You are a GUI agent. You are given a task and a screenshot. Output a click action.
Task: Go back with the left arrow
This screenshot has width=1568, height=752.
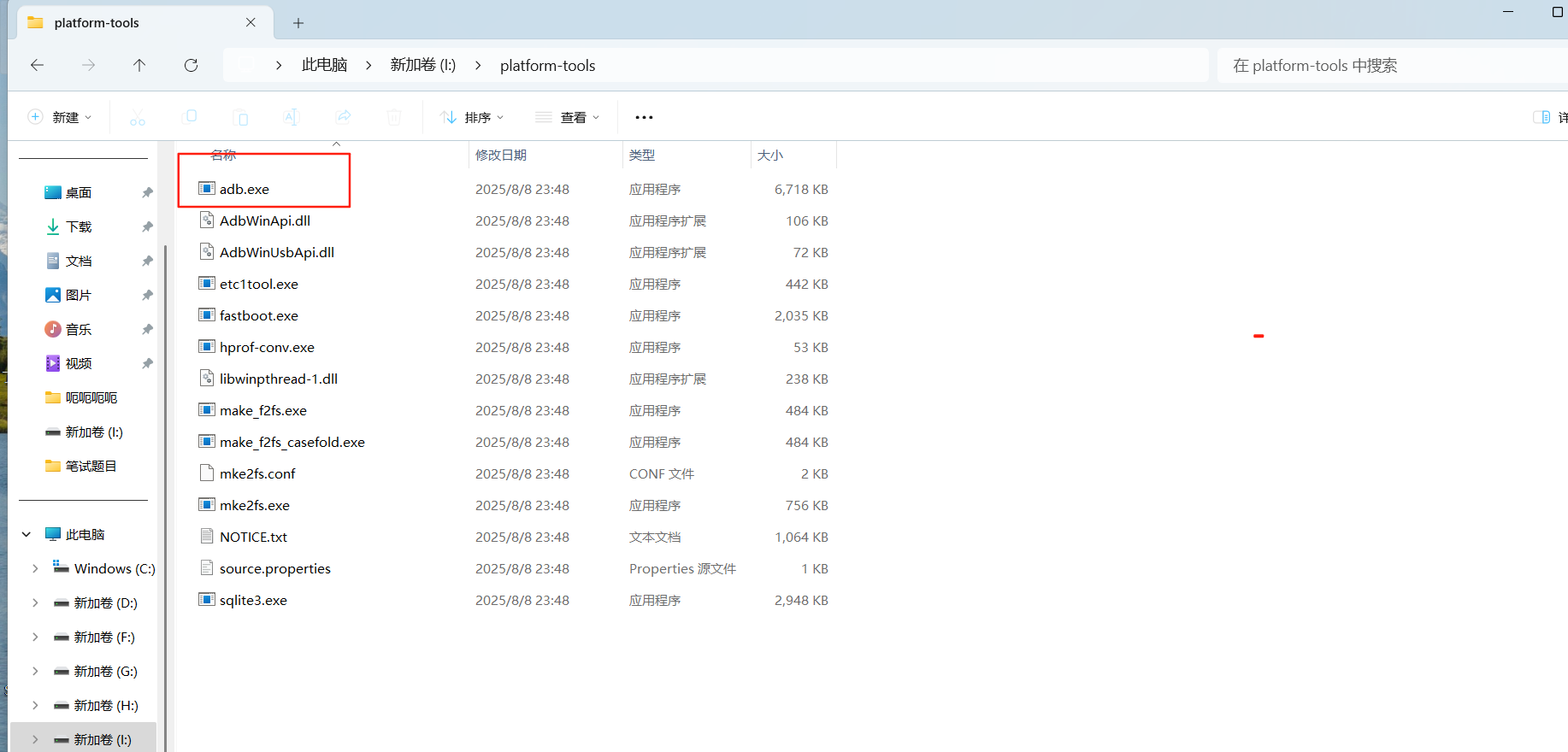coord(37,65)
